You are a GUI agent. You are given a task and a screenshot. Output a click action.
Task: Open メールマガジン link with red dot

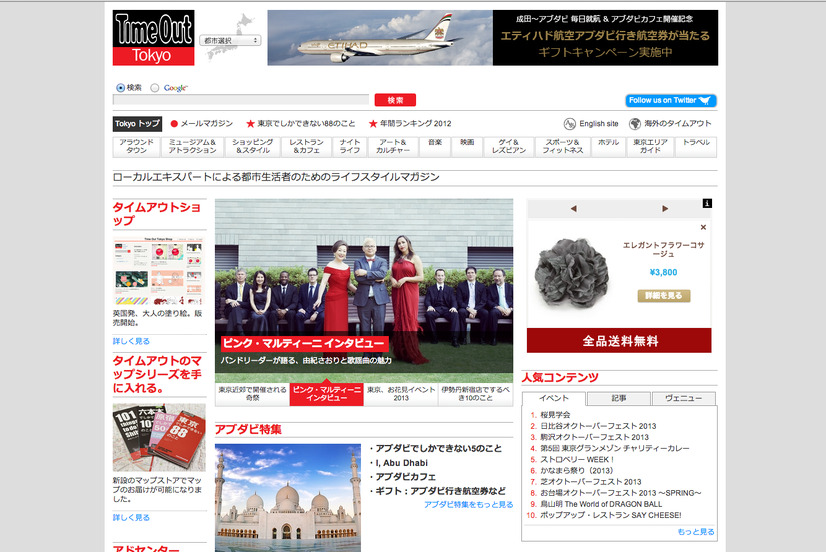point(202,124)
